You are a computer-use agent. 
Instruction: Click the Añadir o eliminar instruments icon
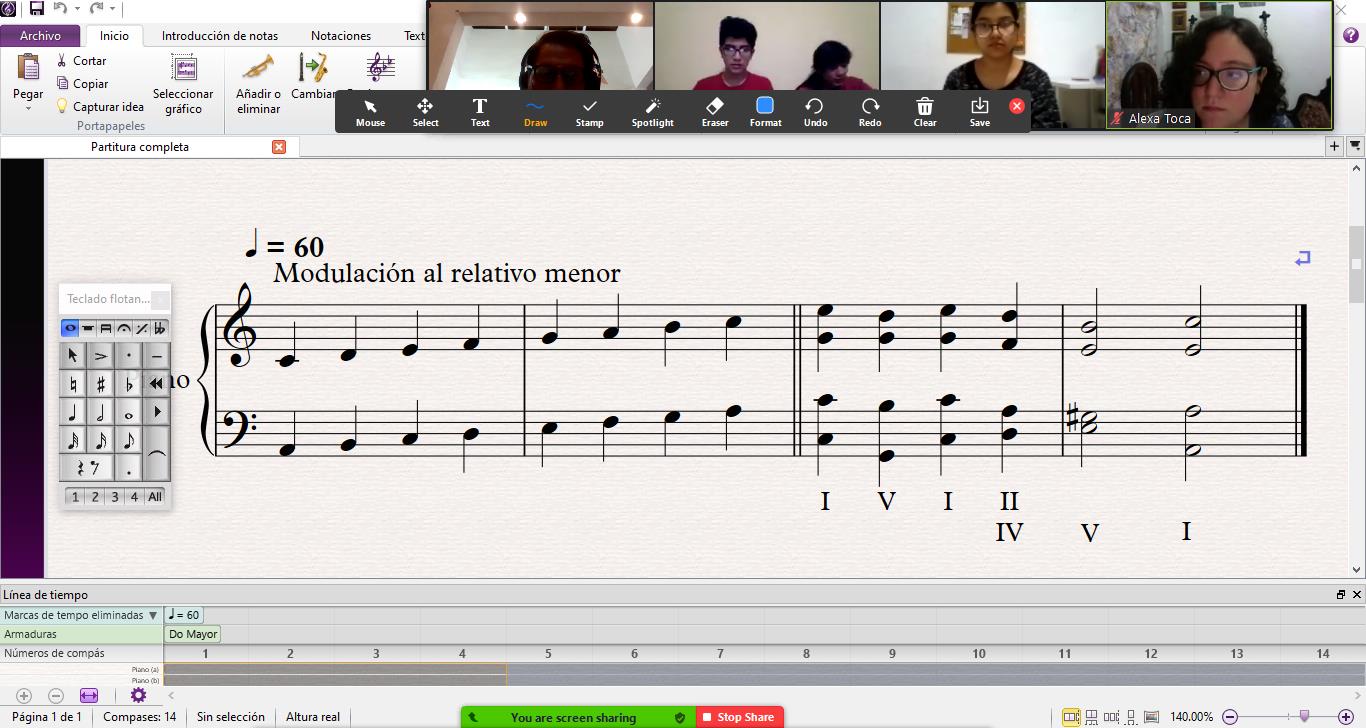[258, 83]
